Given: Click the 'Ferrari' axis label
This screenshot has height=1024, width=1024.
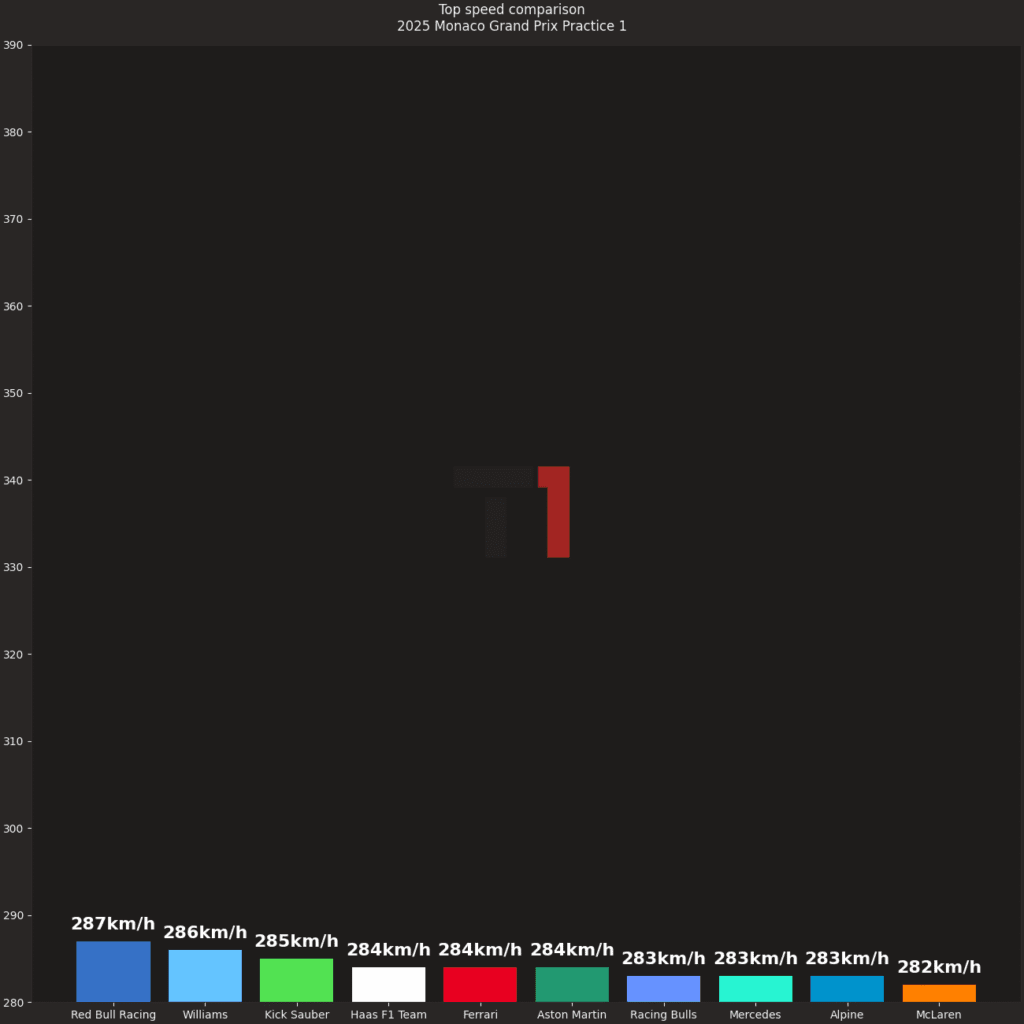Looking at the screenshot, I should pos(480,1015).
